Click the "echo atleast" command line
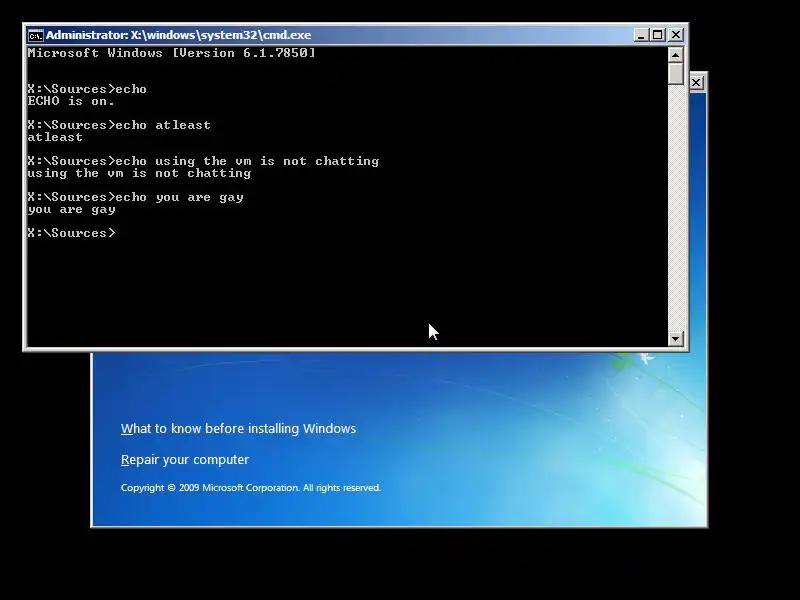The image size is (800, 600). pos(119,125)
